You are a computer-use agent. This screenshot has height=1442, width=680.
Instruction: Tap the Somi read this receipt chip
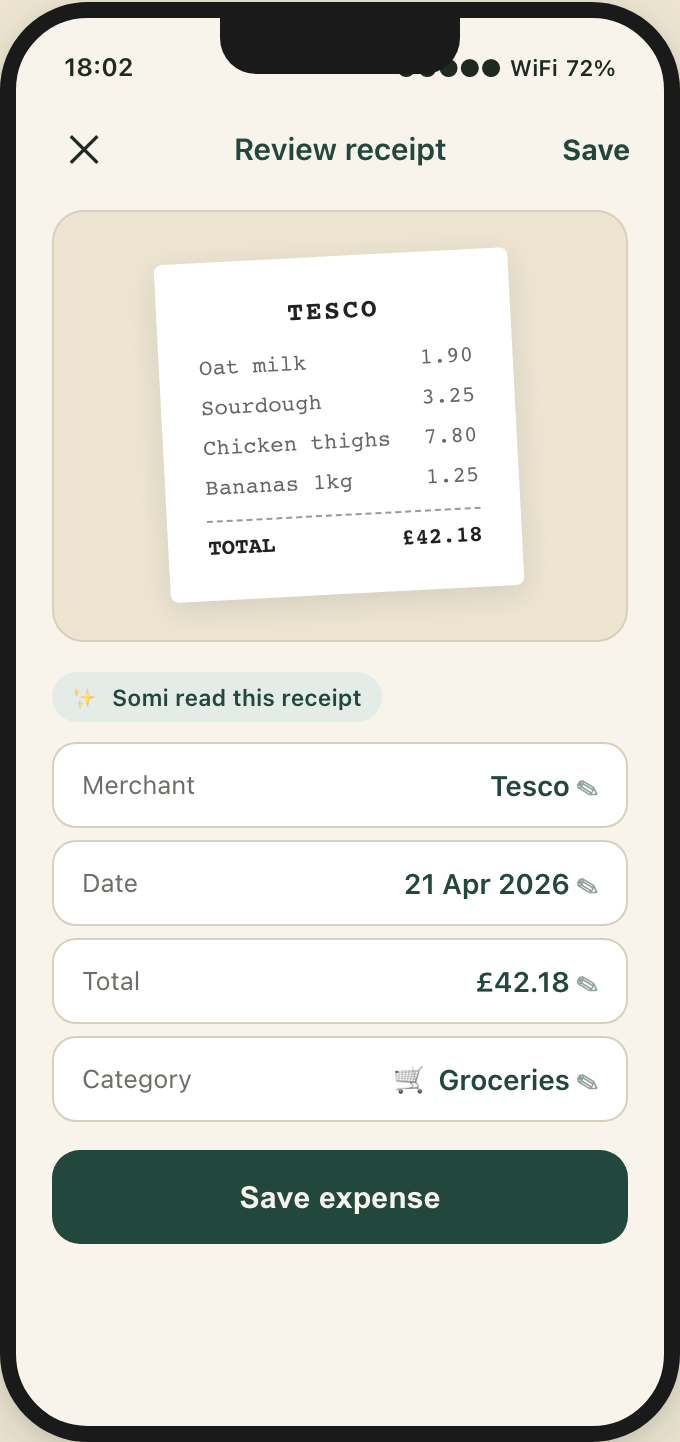point(217,697)
